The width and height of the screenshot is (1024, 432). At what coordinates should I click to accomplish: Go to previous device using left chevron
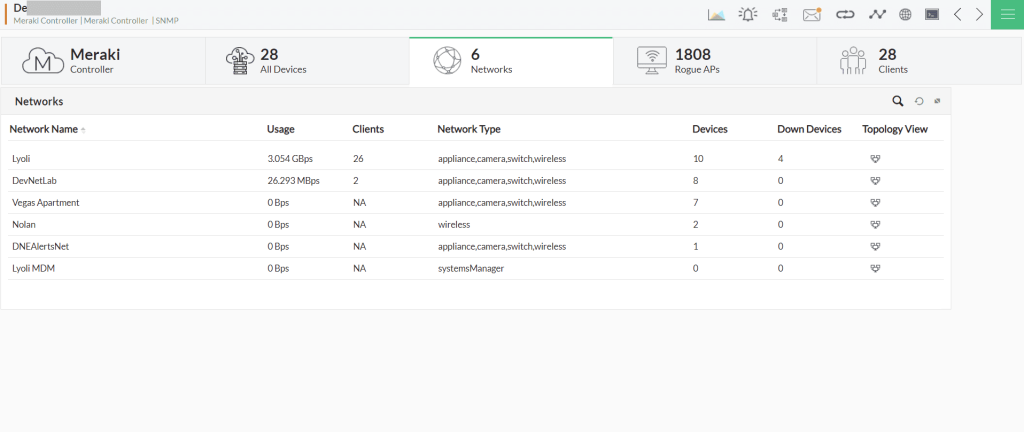coord(957,14)
